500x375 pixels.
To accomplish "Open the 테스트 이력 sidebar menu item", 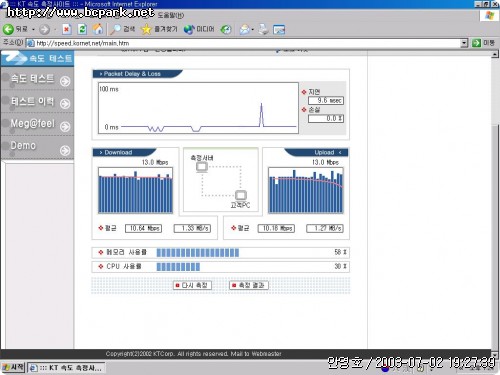I will pyautogui.click(x=37, y=101).
